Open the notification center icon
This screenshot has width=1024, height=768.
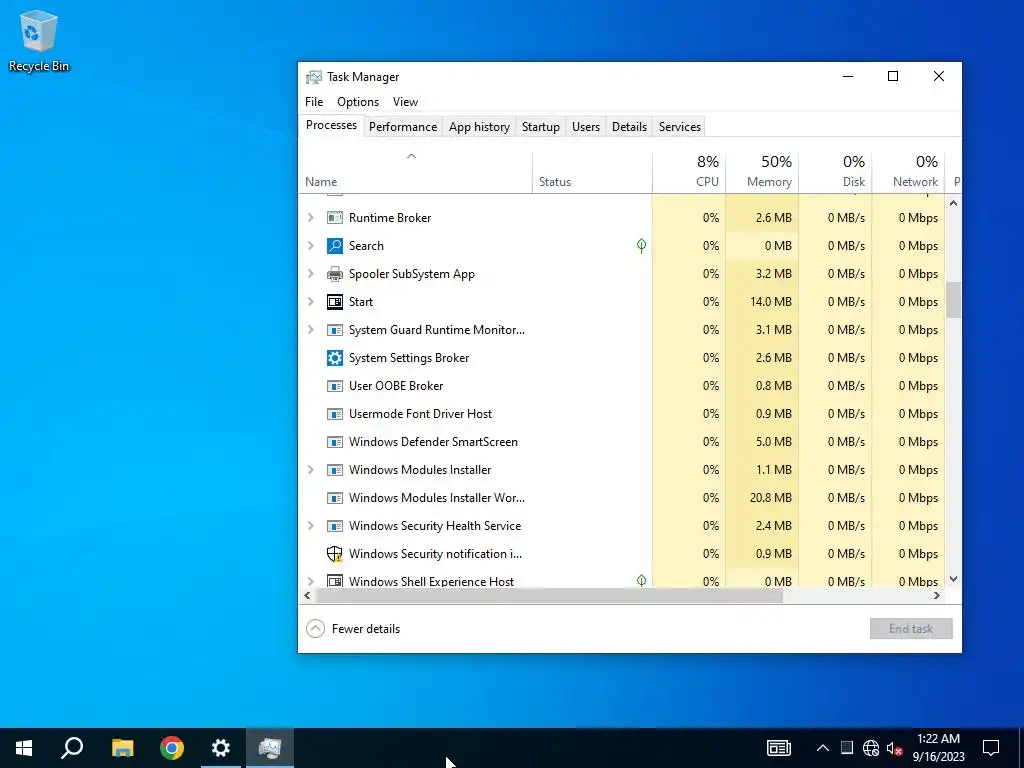[x=991, y=748]
